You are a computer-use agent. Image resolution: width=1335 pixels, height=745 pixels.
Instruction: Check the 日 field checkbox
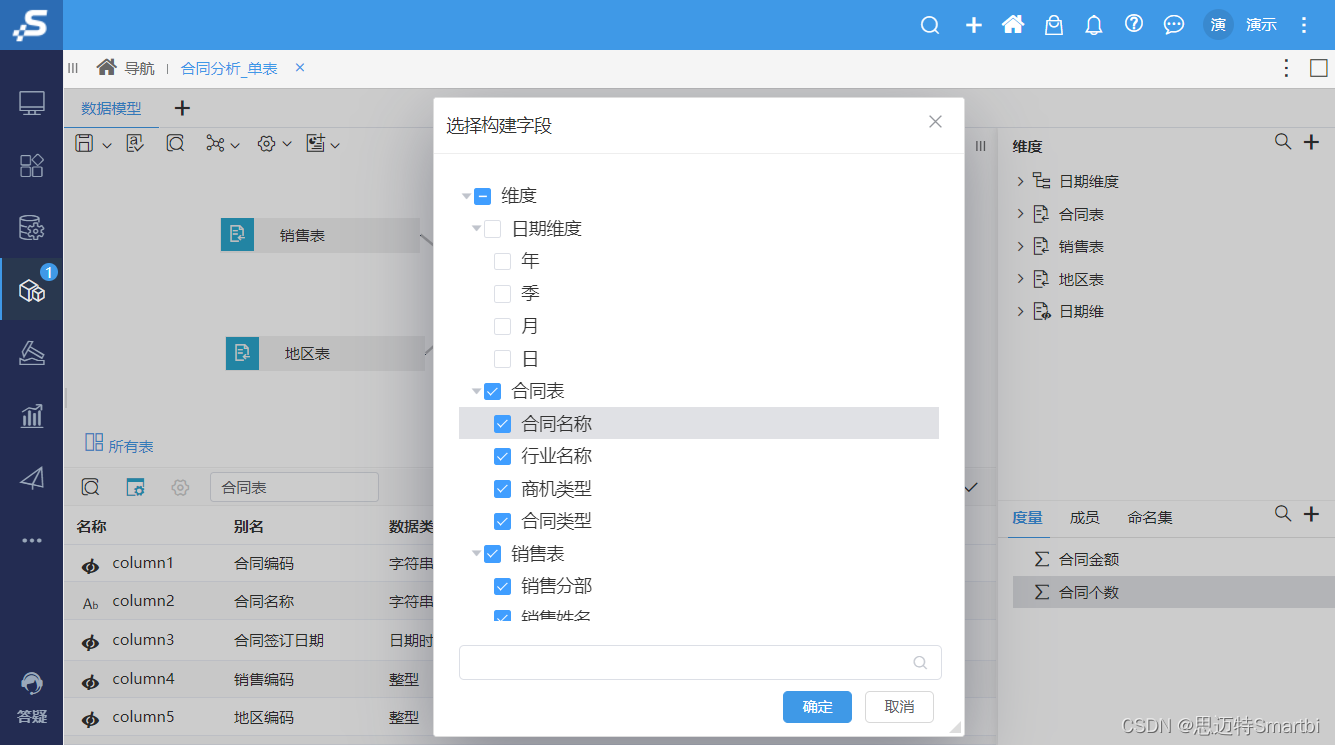tap(502, 359)
